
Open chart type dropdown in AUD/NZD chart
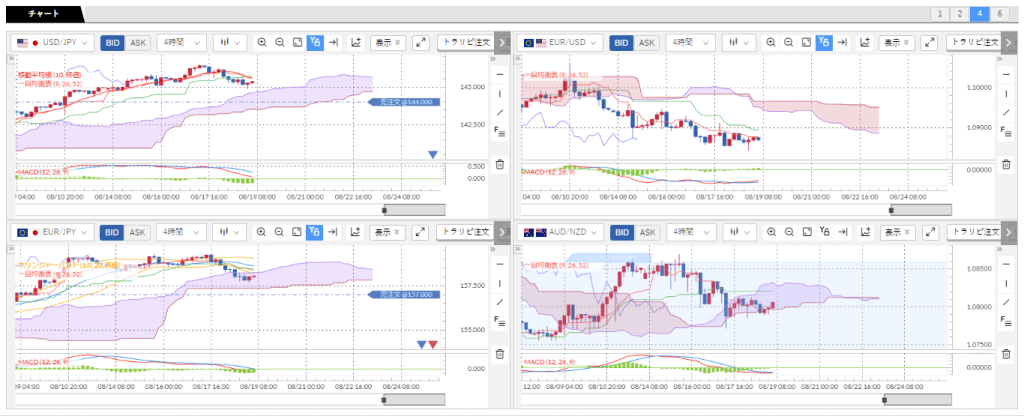click(738, 232)
